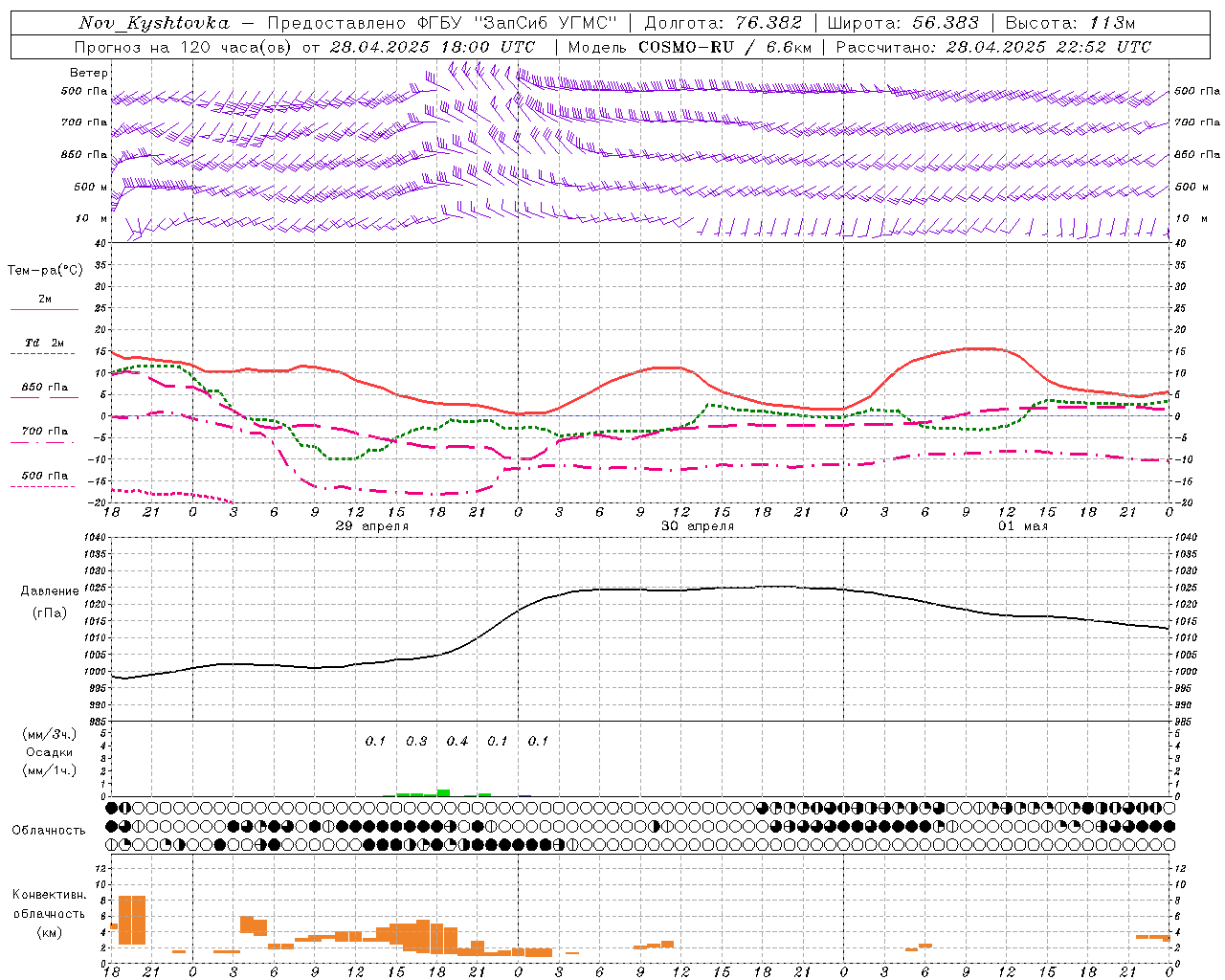Select the date label 29 апреля
Viewport: 1225px width, 980px height.
point(372,526)
